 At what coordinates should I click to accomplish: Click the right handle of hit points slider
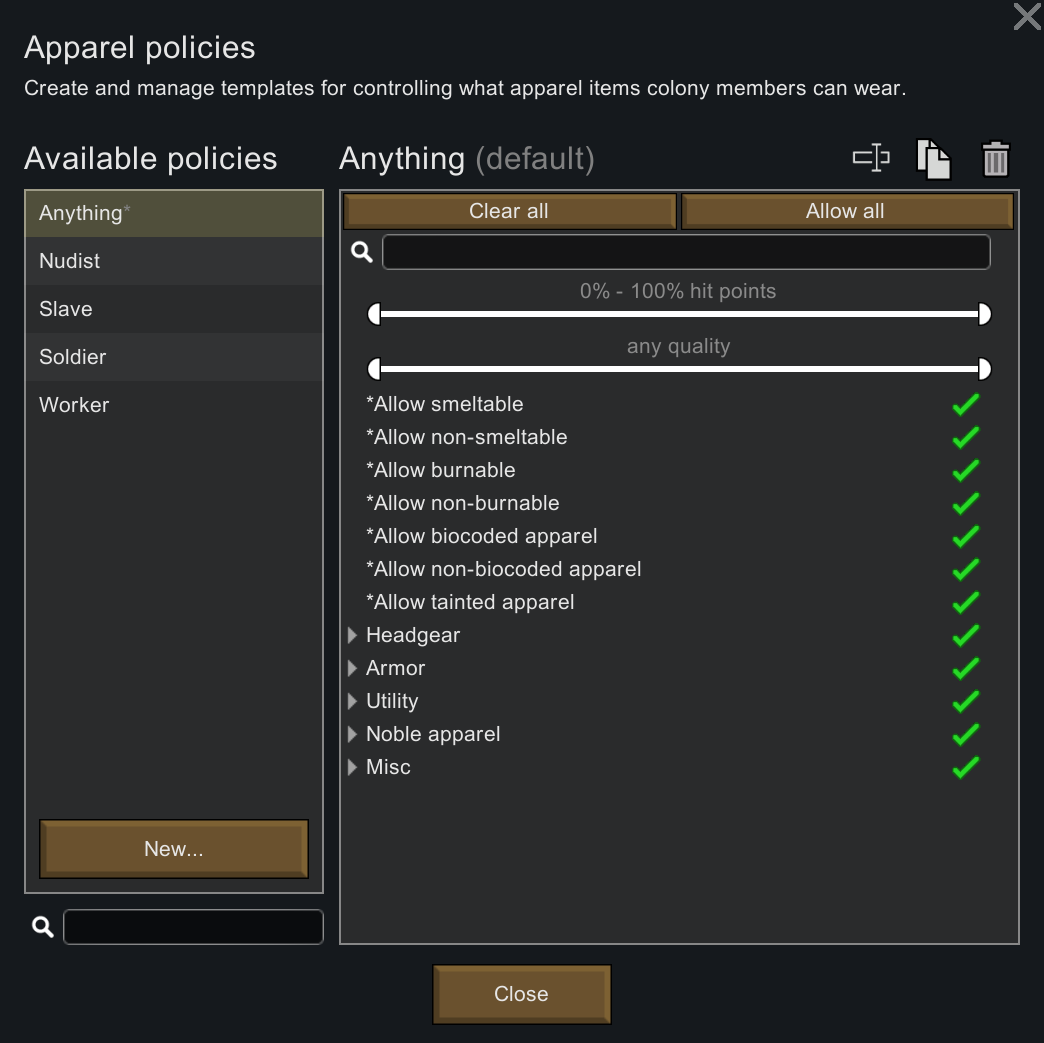tap(984, 315)
